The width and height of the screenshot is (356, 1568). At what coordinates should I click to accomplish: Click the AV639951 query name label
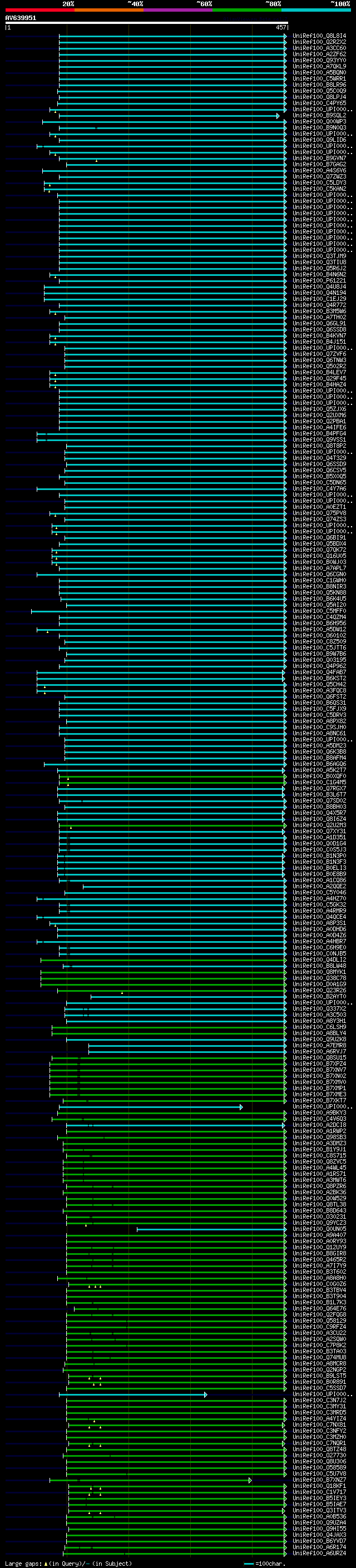(x=21, y=18)
